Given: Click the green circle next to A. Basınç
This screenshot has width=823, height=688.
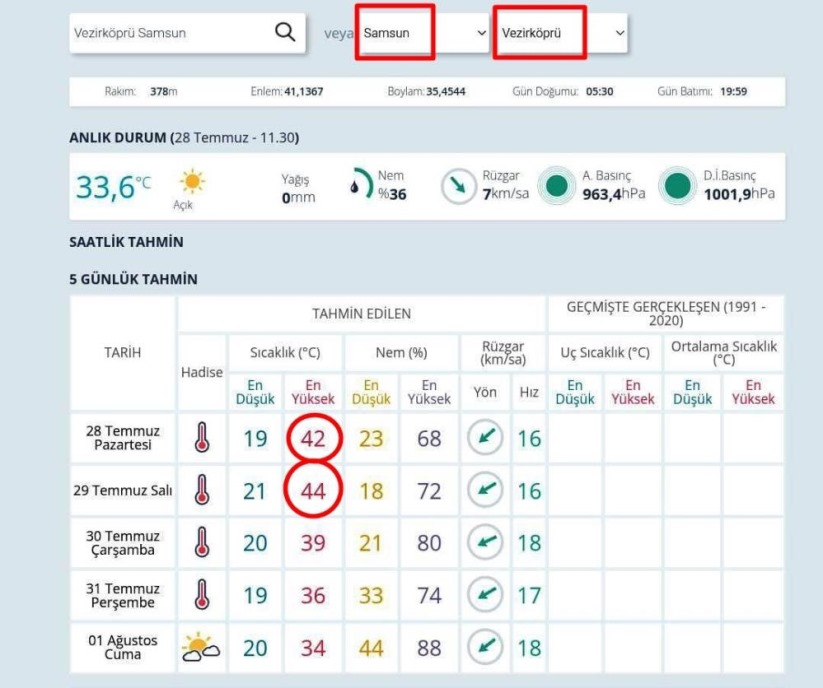Looking at the screenshot, I should point(555,186).
